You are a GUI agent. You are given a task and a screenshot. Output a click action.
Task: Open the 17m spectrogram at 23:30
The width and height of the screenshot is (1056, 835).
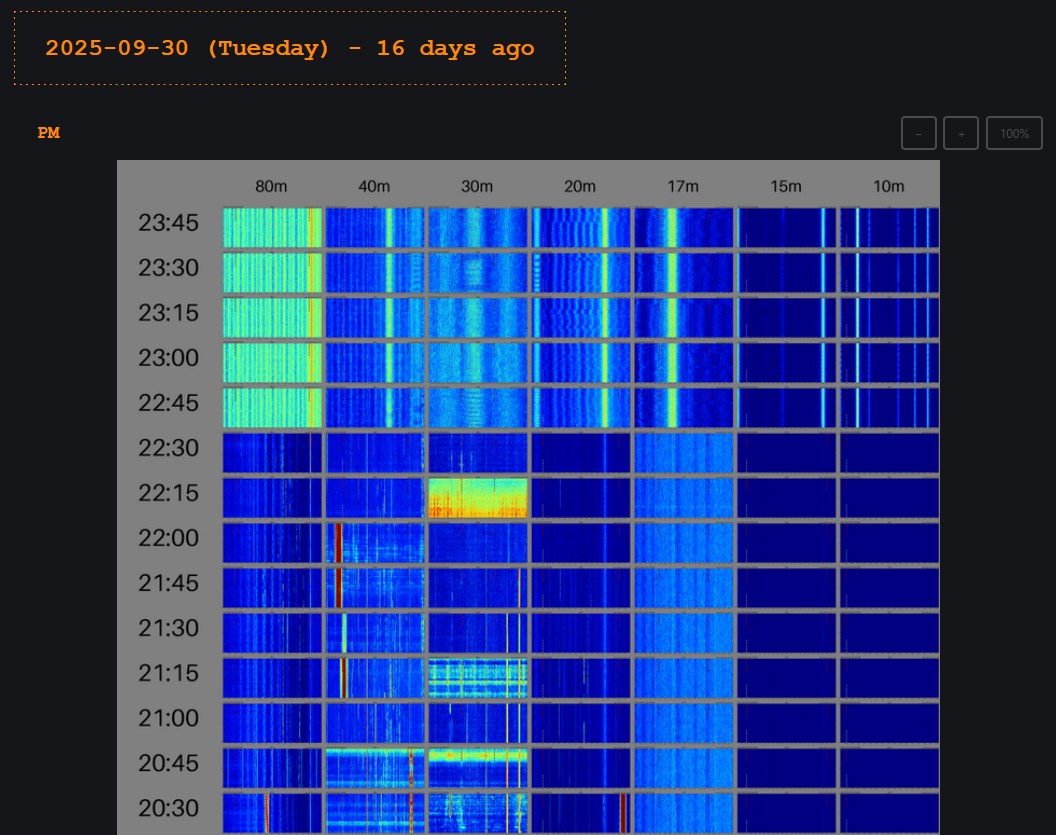[684, 273]
